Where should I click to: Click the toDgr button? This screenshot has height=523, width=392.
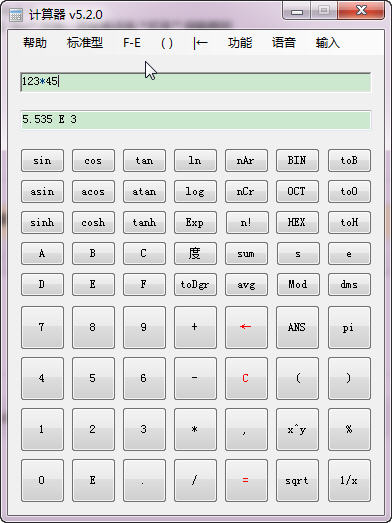click(195, 285)
